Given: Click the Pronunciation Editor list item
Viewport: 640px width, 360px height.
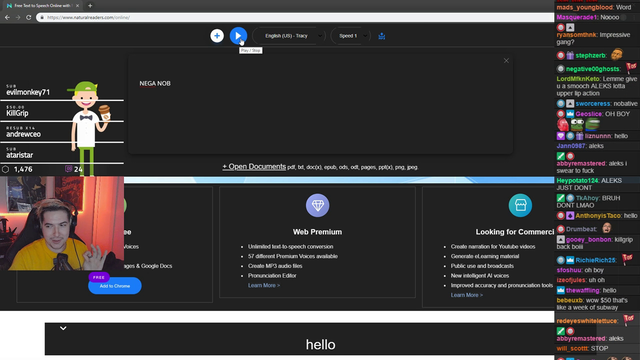Looking at the screenshot, I should pos(272,276).
